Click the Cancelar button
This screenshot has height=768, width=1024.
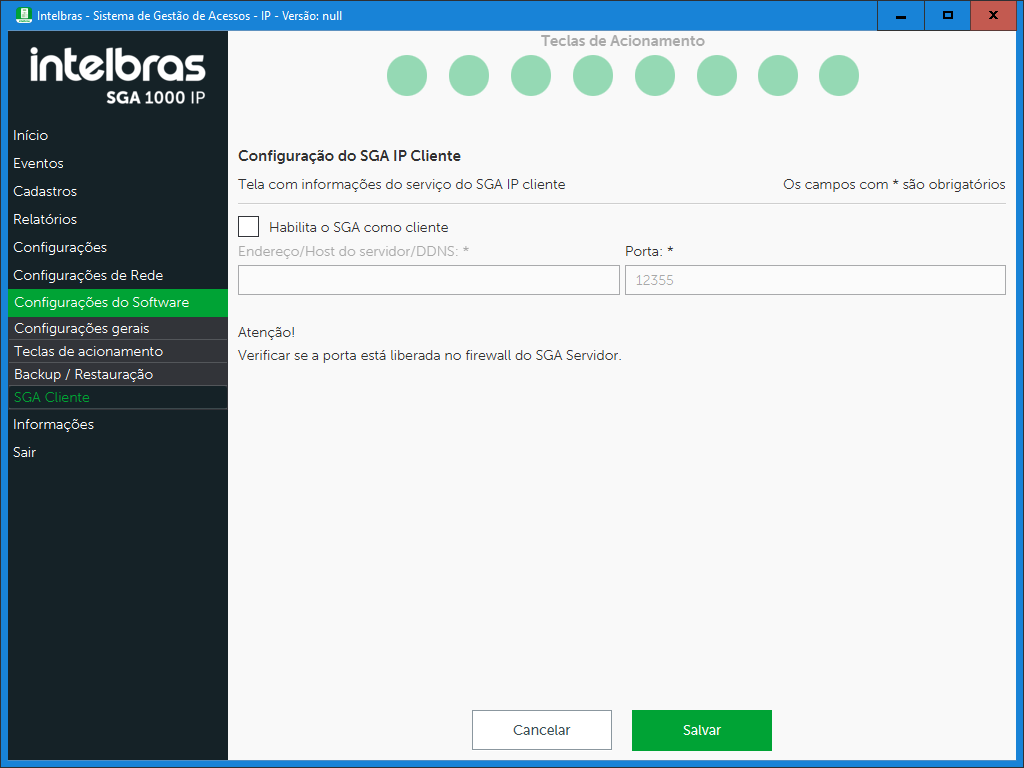(x=541, y=730)
